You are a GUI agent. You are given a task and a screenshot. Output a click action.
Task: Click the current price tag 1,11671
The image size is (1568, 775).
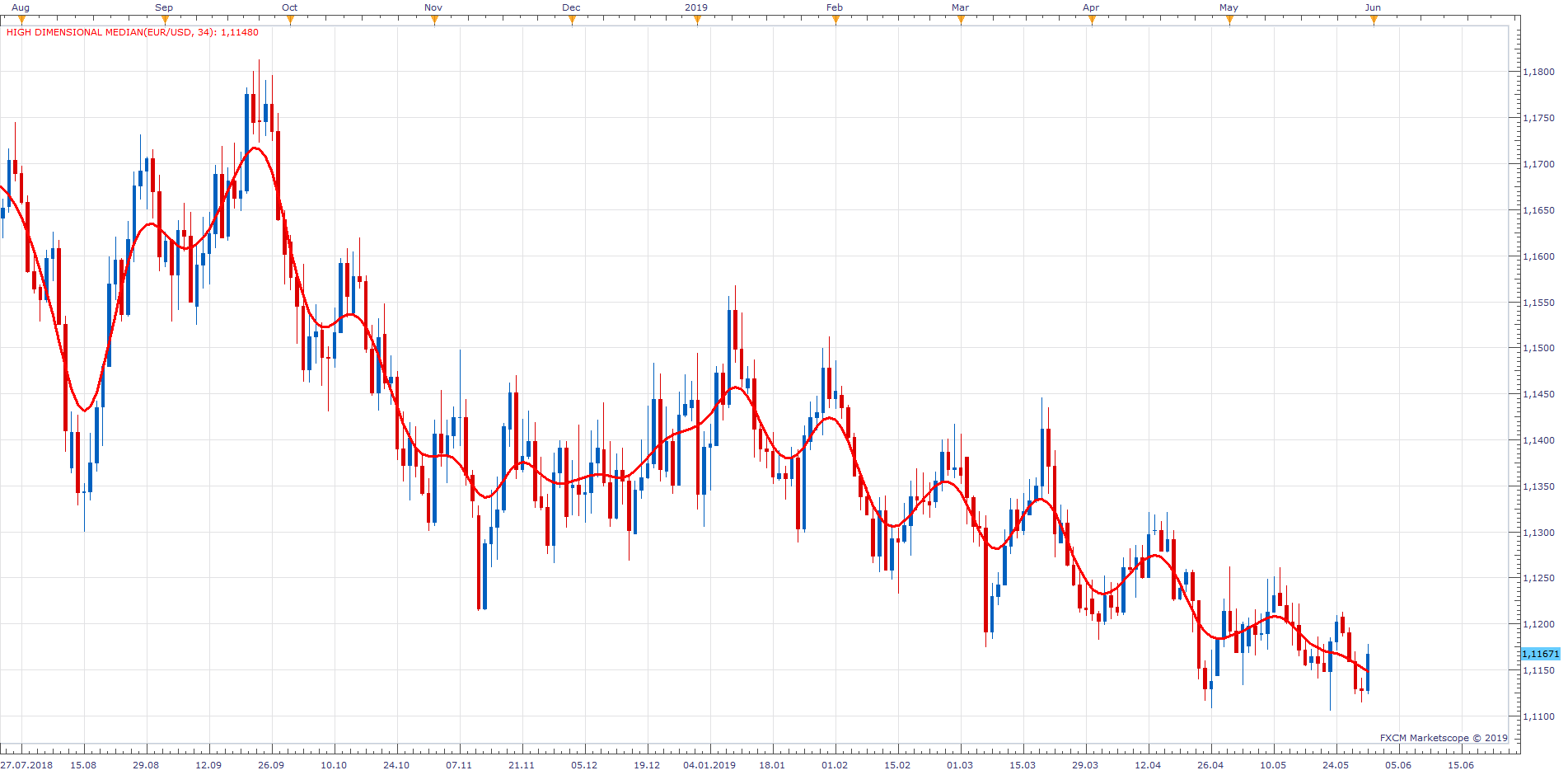pos(1540,654)
